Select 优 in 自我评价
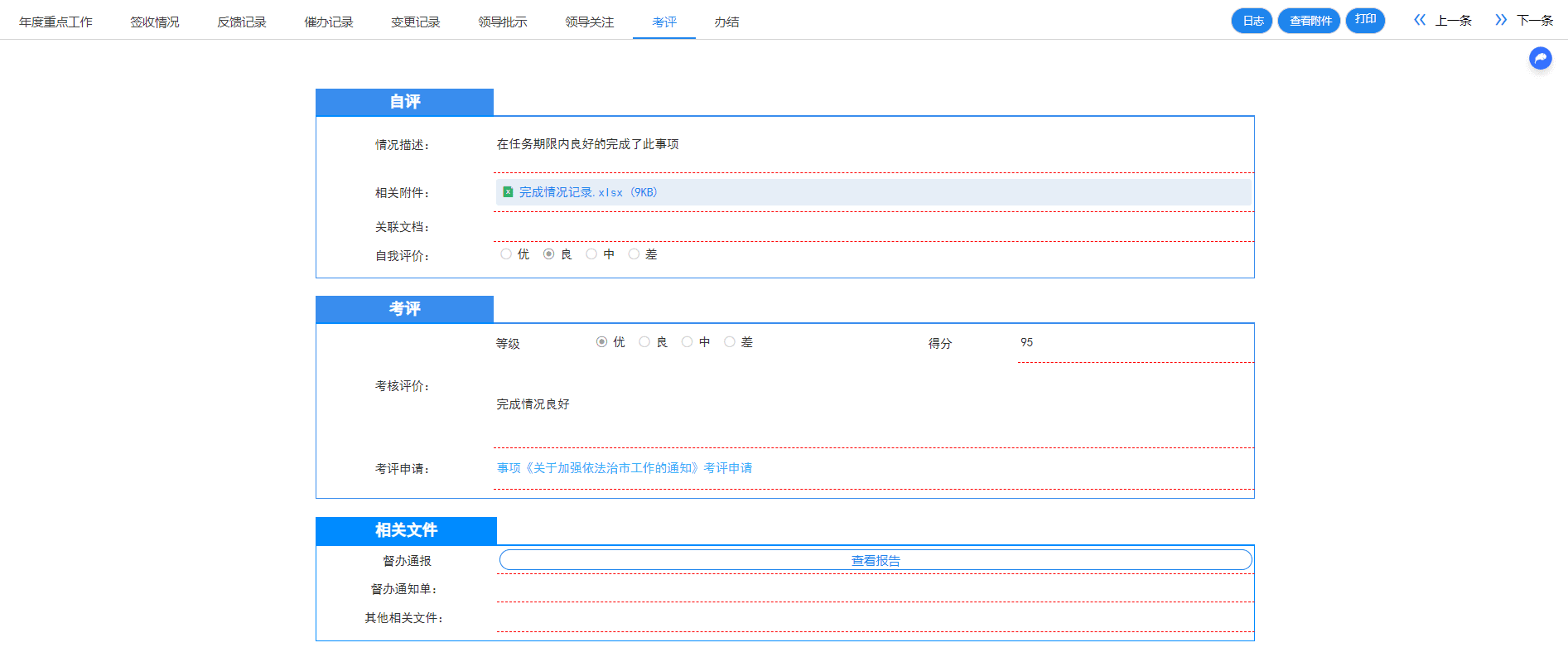This screenshot has width=1568, height=662. 506,254
